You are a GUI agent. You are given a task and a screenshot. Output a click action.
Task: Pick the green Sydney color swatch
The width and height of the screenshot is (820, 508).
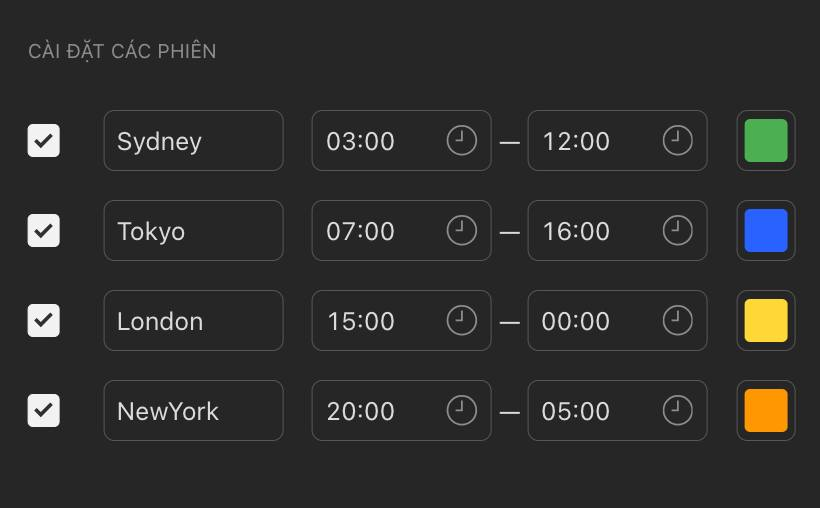766,140
